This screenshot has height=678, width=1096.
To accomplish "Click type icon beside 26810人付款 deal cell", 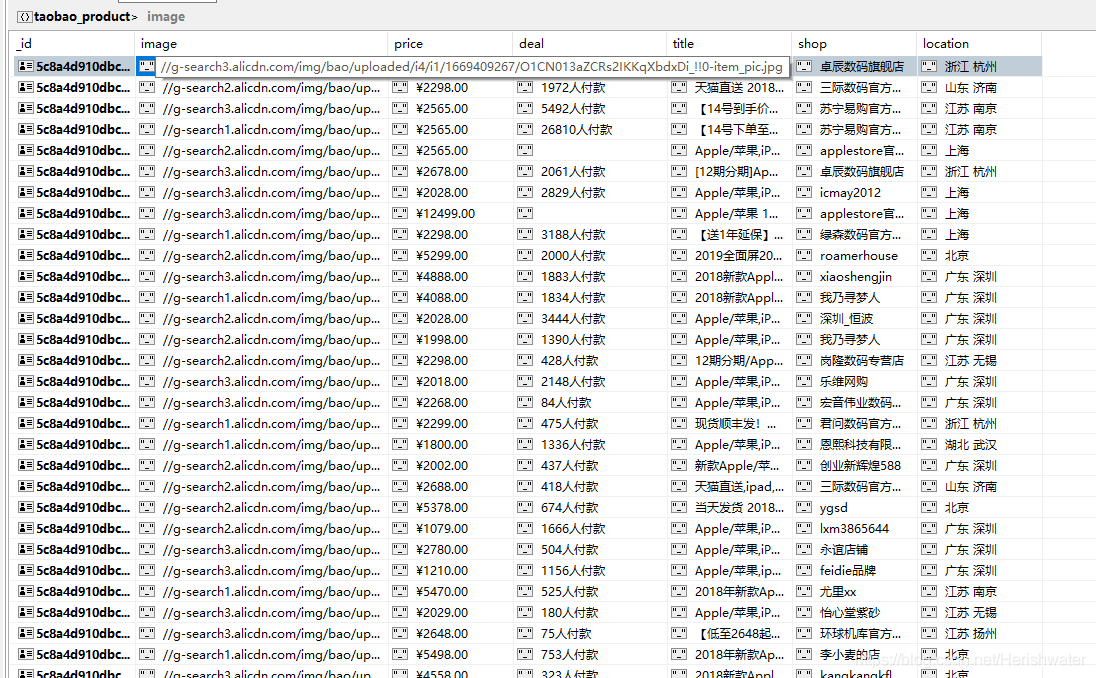I will tap(525, 129).
